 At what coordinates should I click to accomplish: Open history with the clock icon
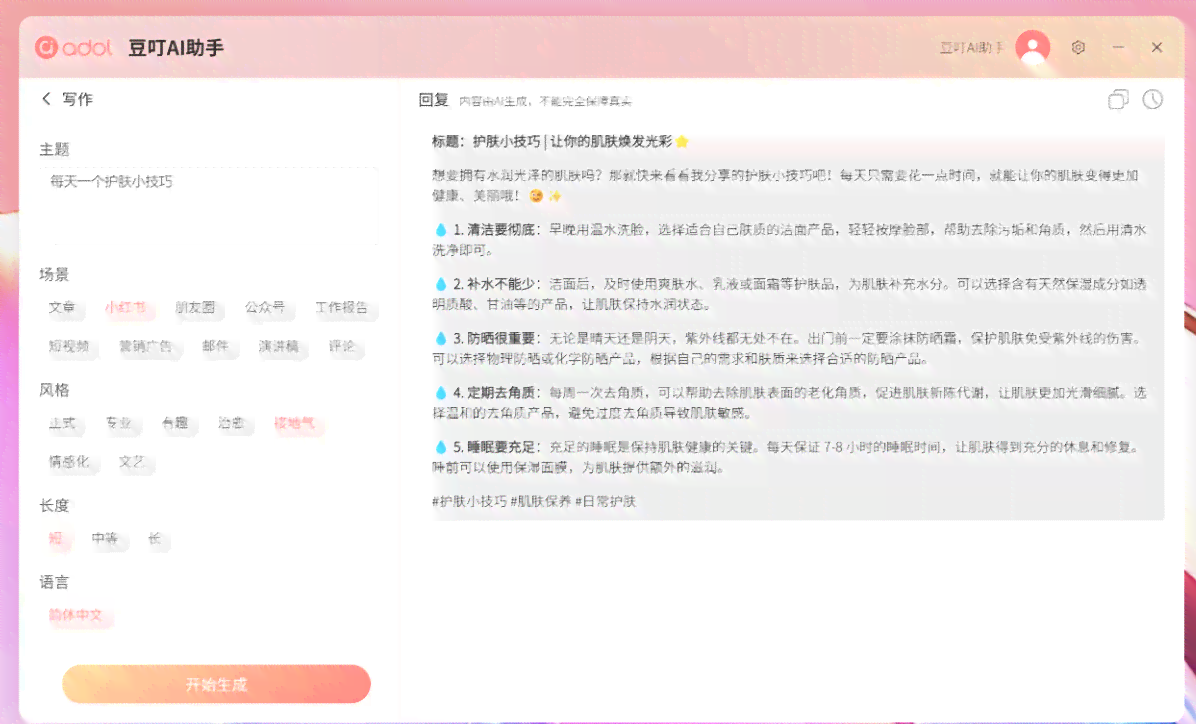[x=1153, y=99]
